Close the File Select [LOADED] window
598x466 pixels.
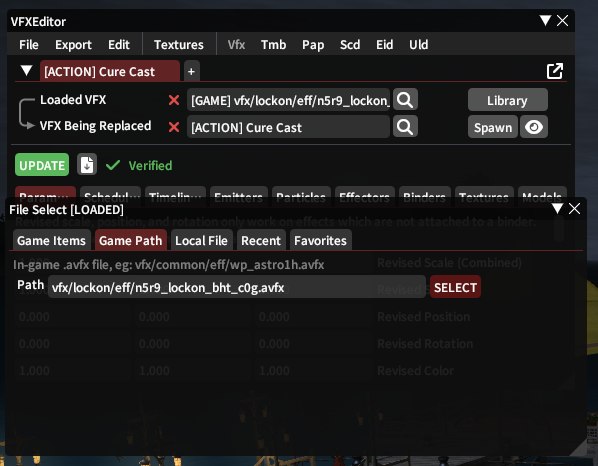point(574,208)
